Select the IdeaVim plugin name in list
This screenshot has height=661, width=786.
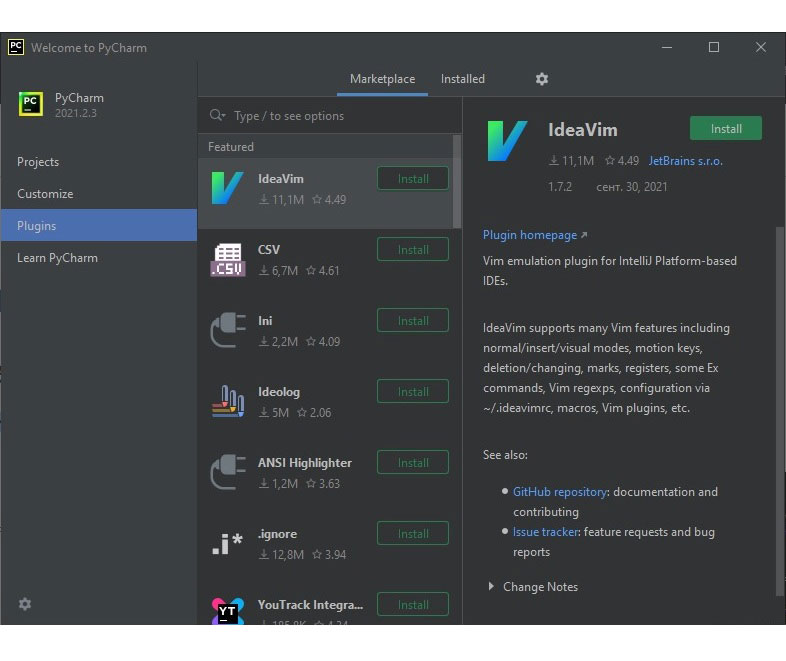tap(281, 179)
